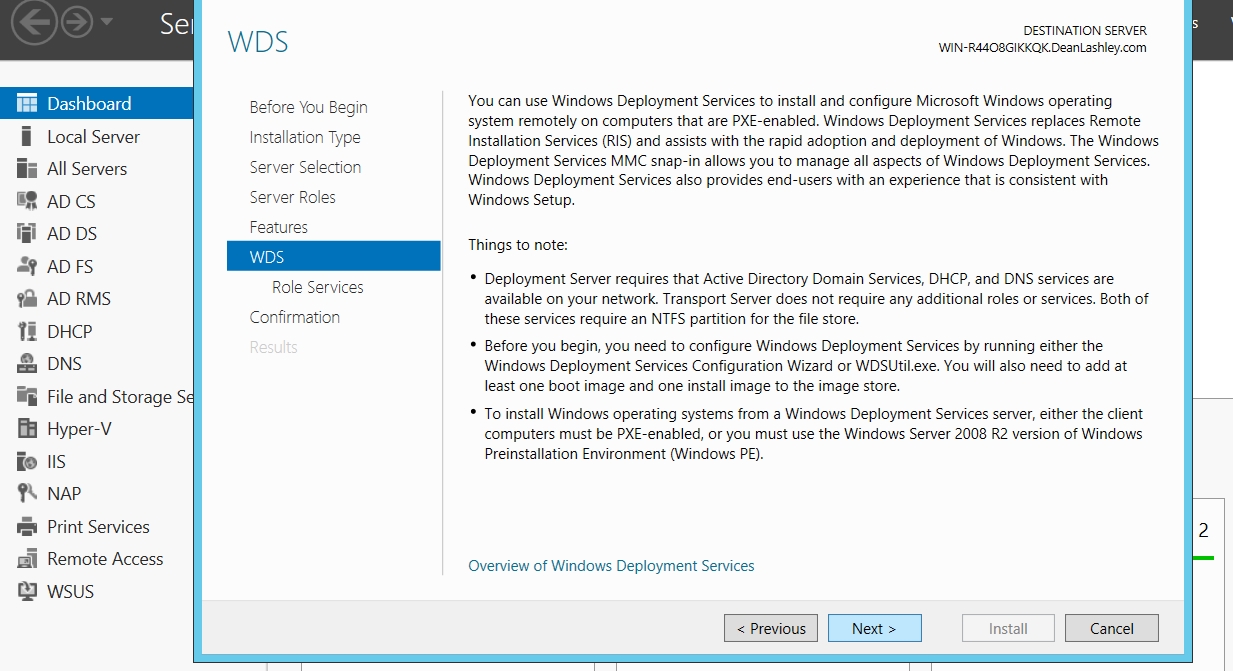Select Remote Access in the sidebar
This screenshot has height=671, width=1233.
click(x=105, y=559)
